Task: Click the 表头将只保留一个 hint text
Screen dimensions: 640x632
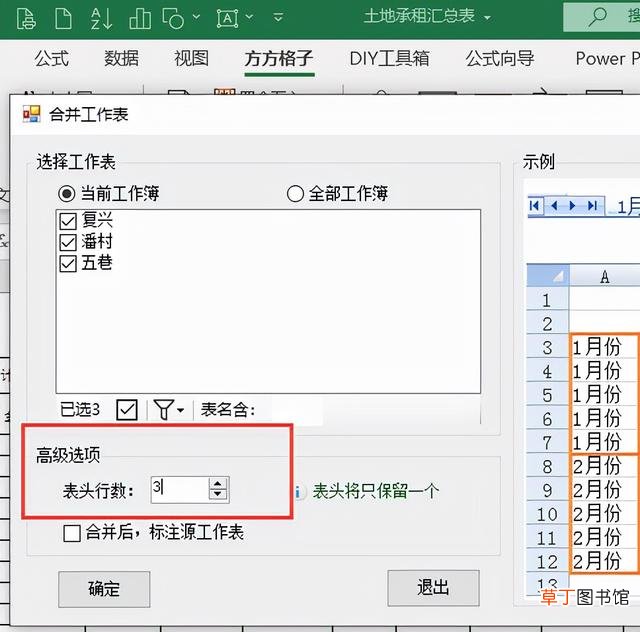Action: click(376, 491)
